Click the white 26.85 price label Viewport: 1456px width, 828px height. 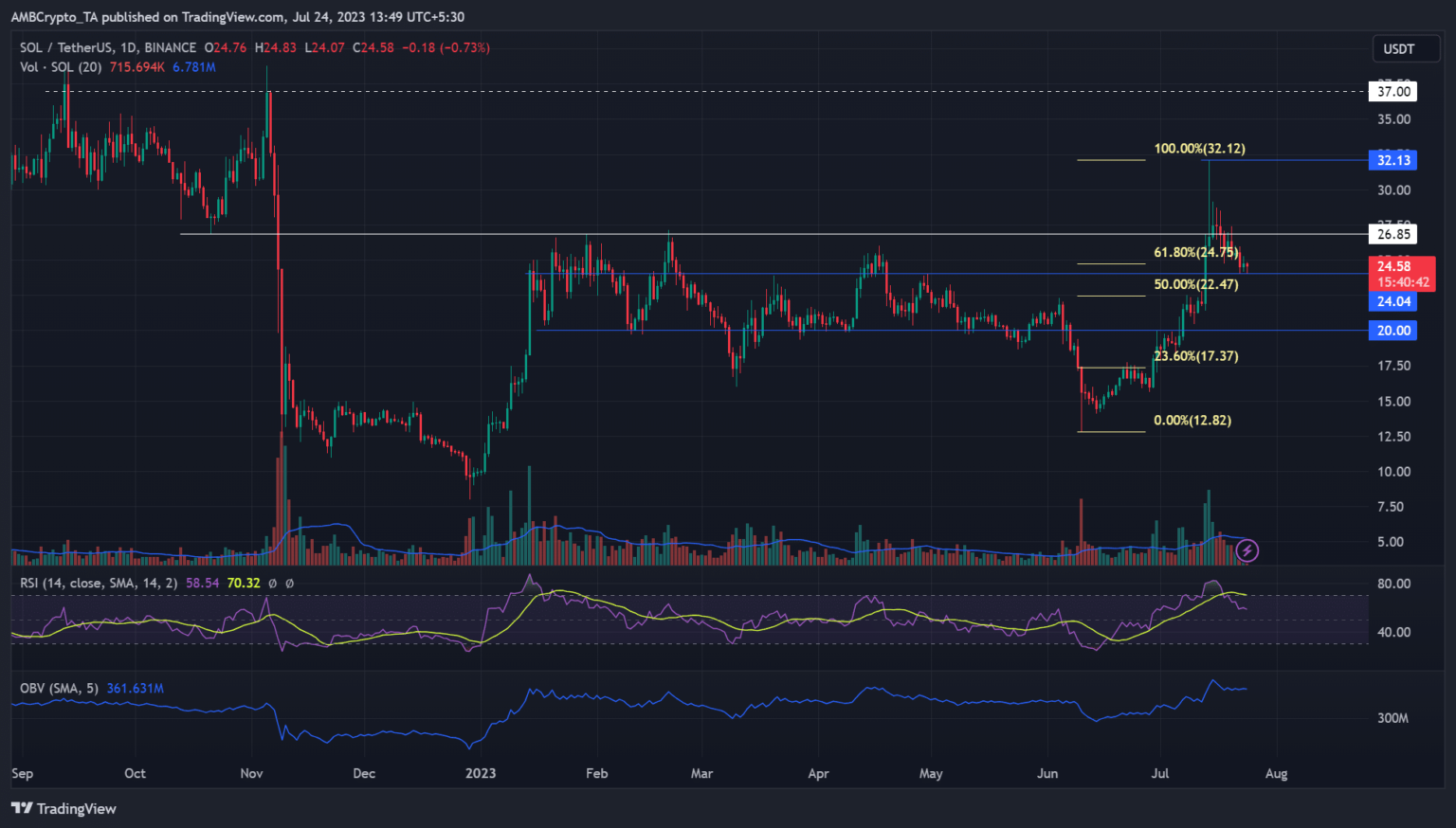[x=1393, y=234]
